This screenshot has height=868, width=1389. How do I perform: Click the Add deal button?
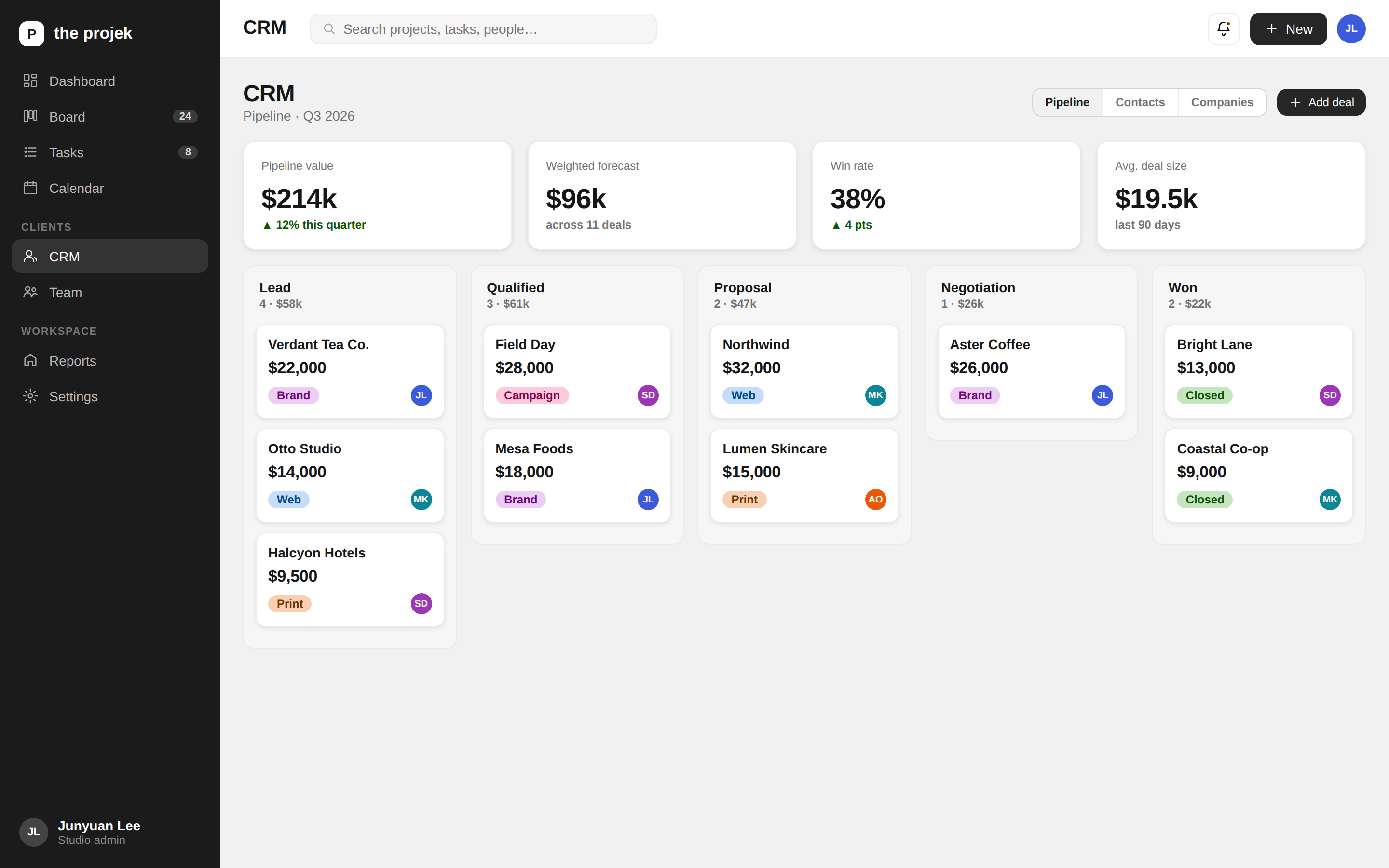pyautogui.click(x=1321, y=102)
